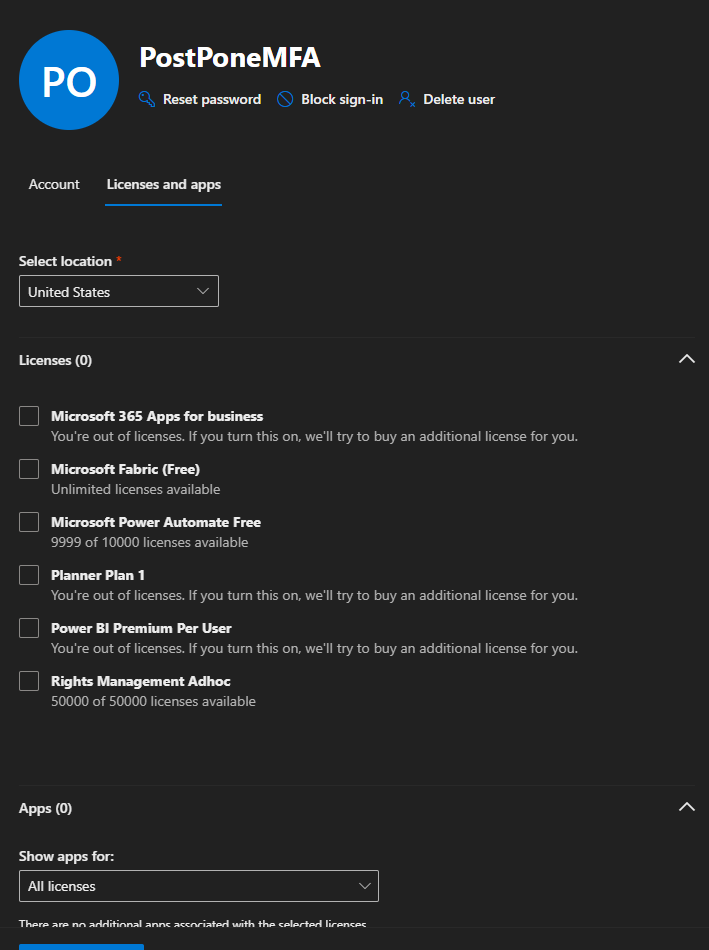Switch to the Account tab

click(x=54, y=184)
